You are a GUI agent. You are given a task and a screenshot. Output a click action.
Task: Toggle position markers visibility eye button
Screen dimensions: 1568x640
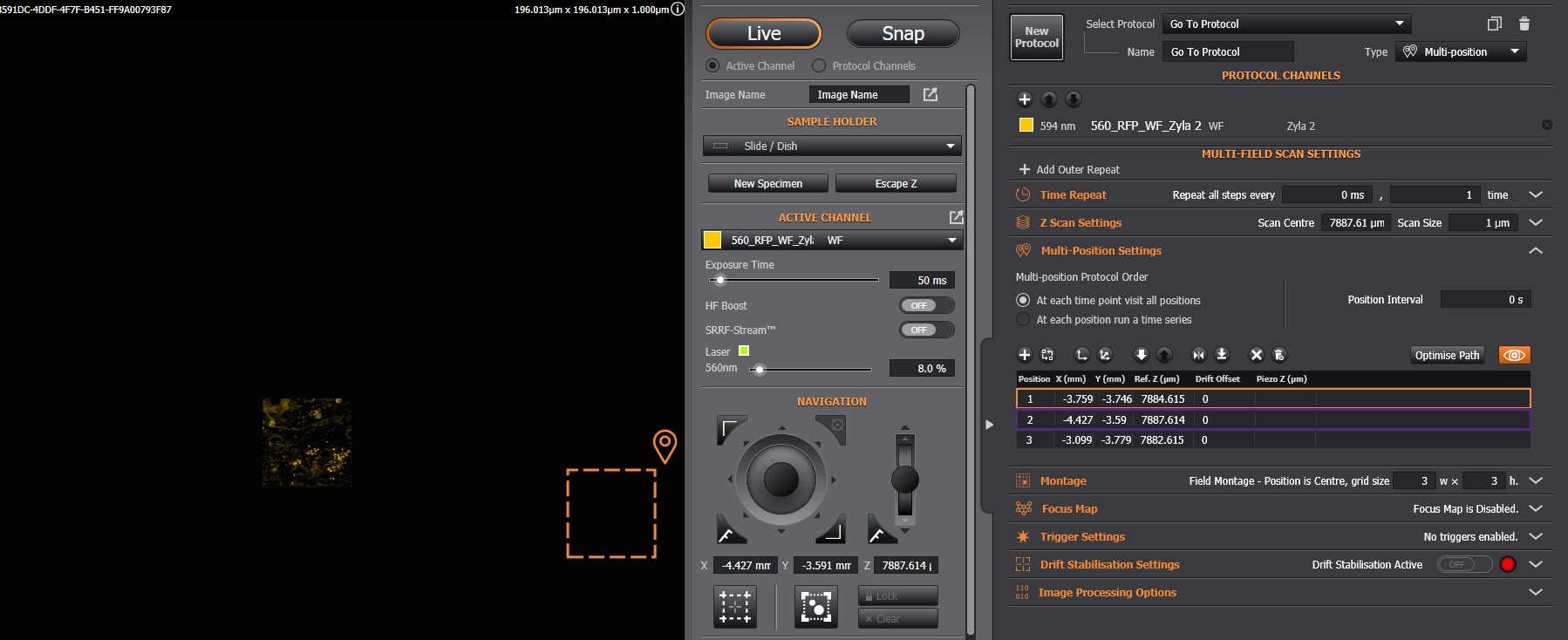(1515, 355)
